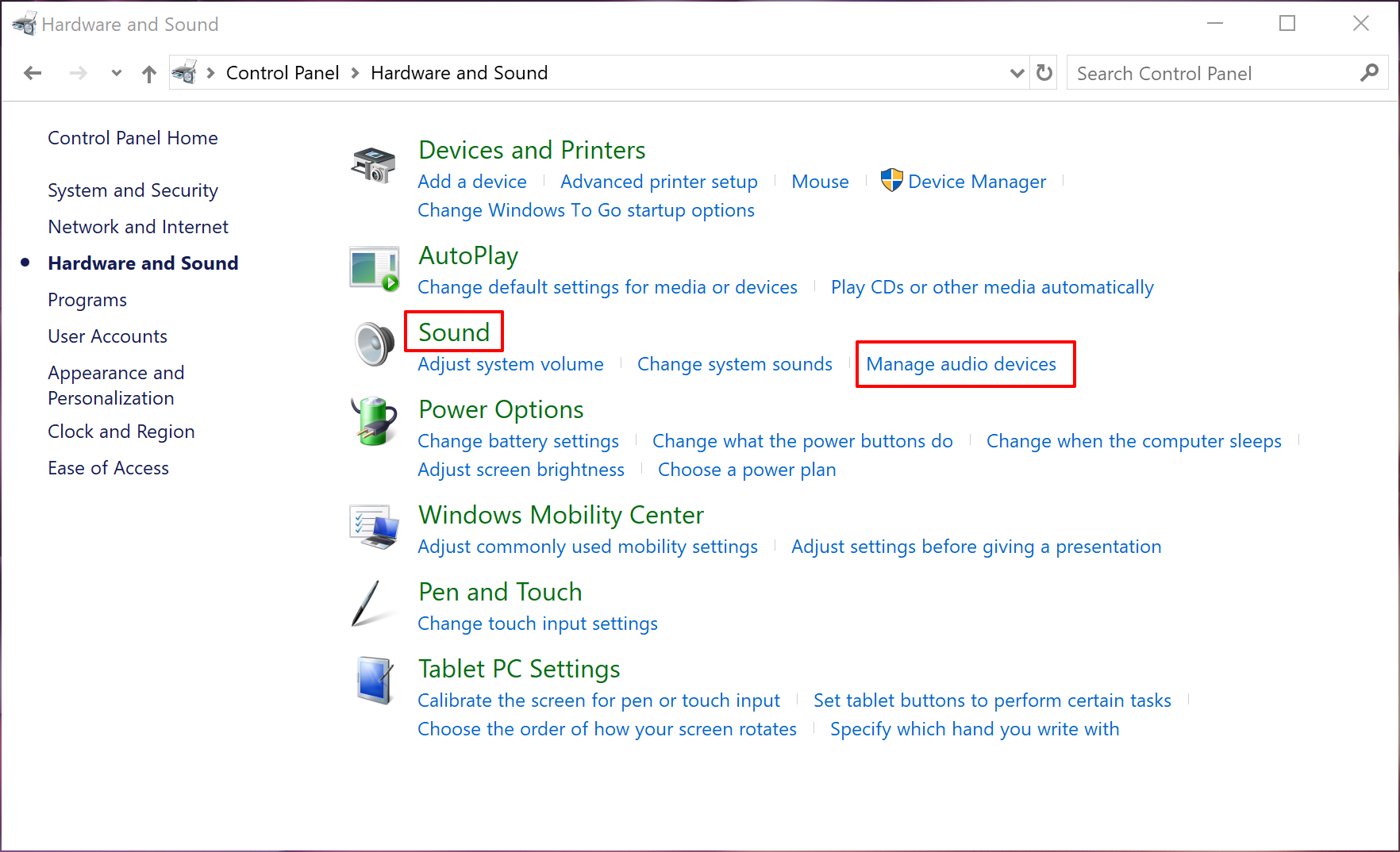Viewport: 1400px width, 852px height.
Task: Click the Up one level arrow
Action: (149, 74)
